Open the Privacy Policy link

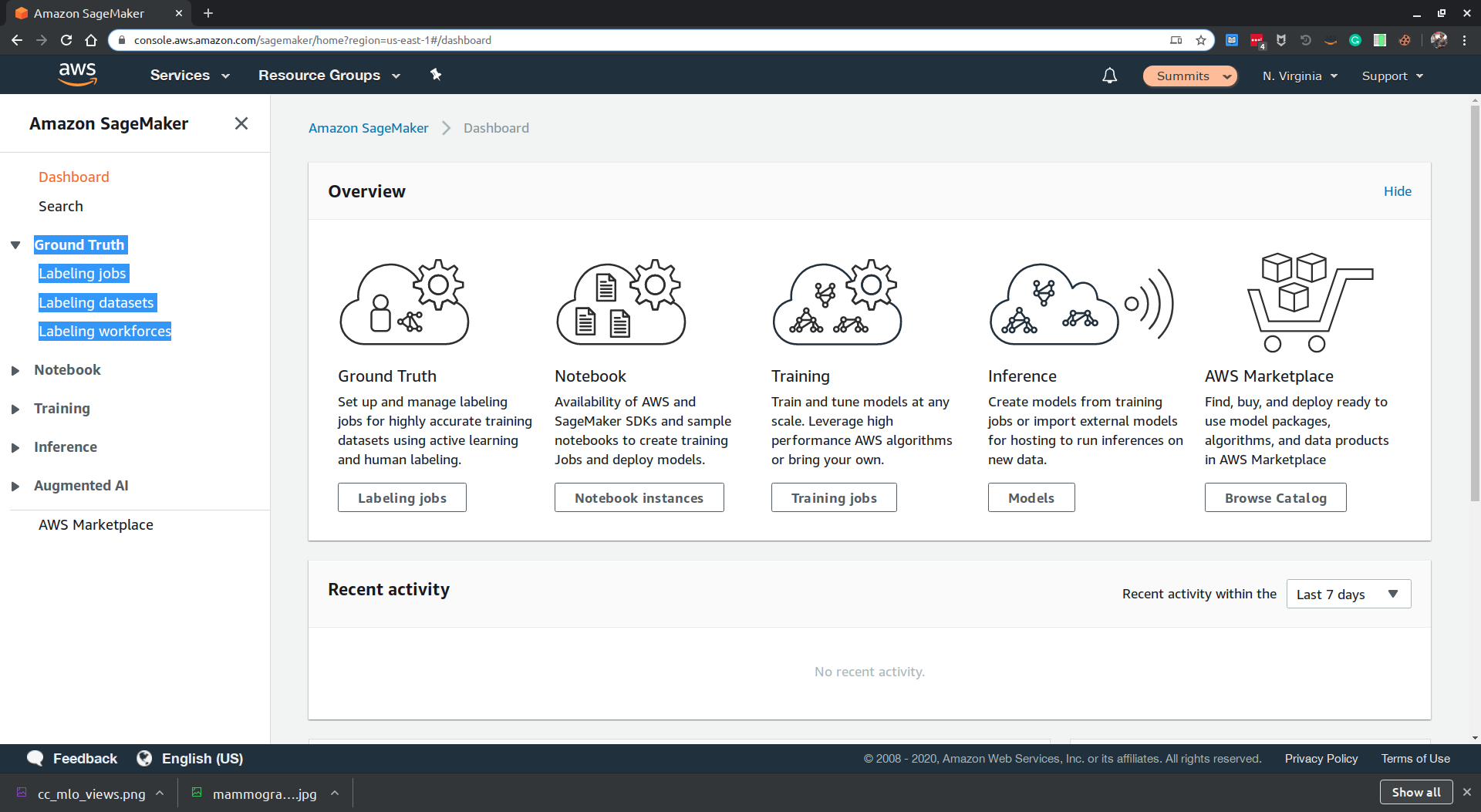coord(1321,758)
